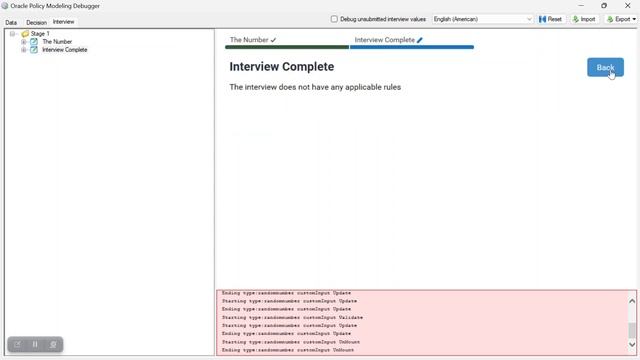
Task: Open the Export menu
Action: pyautogui.click(x=621, y=19)
